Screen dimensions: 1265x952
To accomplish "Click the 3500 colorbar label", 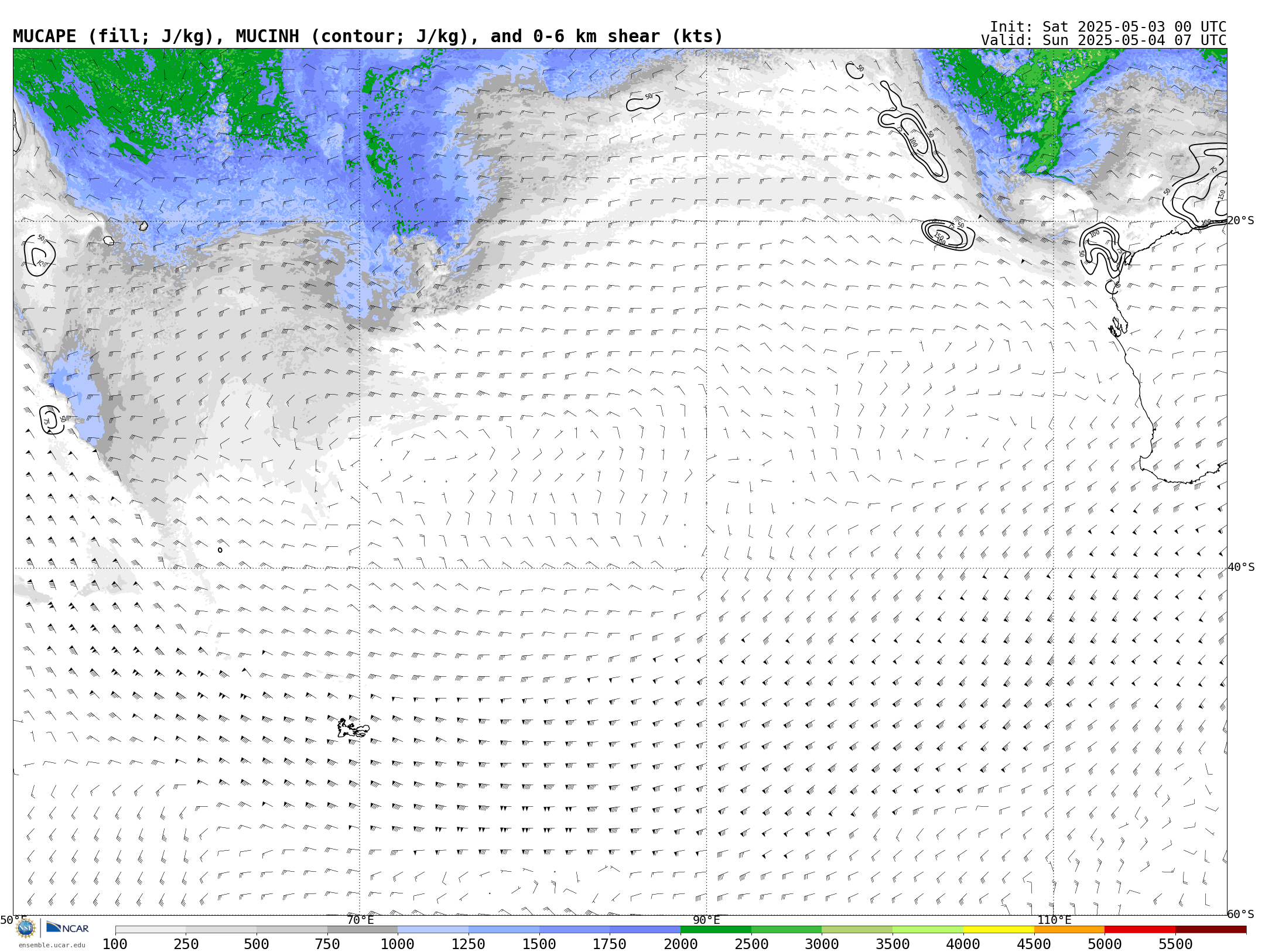I will point(893,944).
